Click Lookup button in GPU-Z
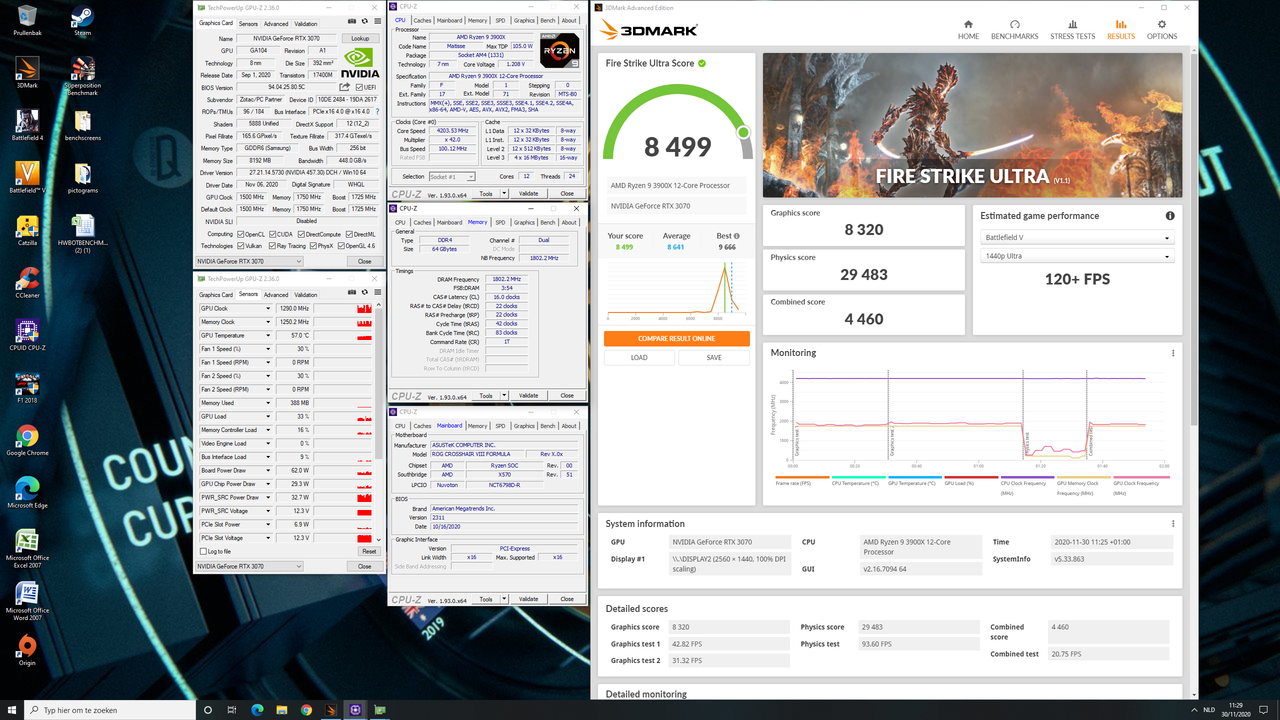This screenshot has width=1280, height=720. 361,39
